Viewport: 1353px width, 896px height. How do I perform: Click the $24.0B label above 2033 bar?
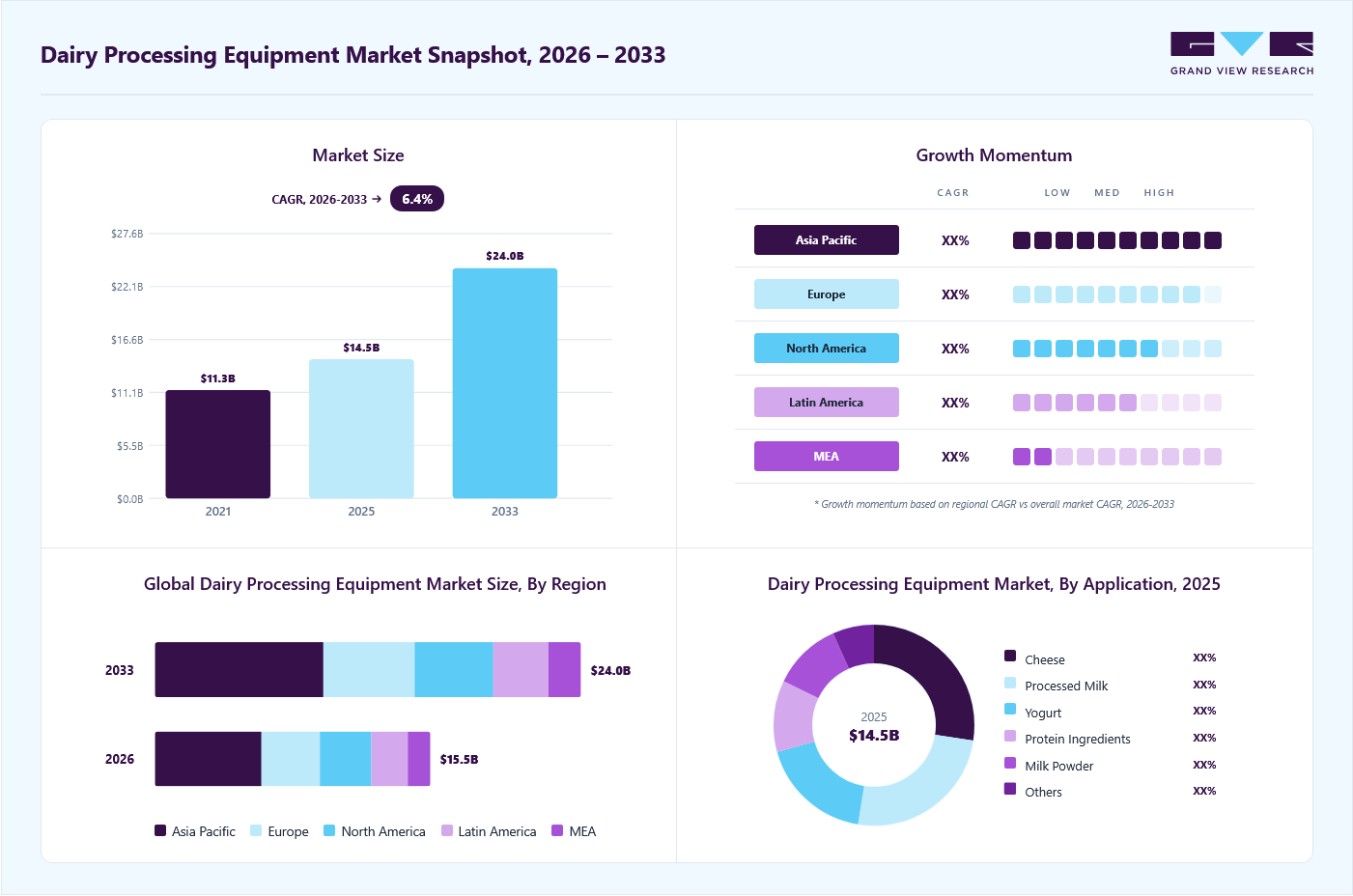point(505,256)
